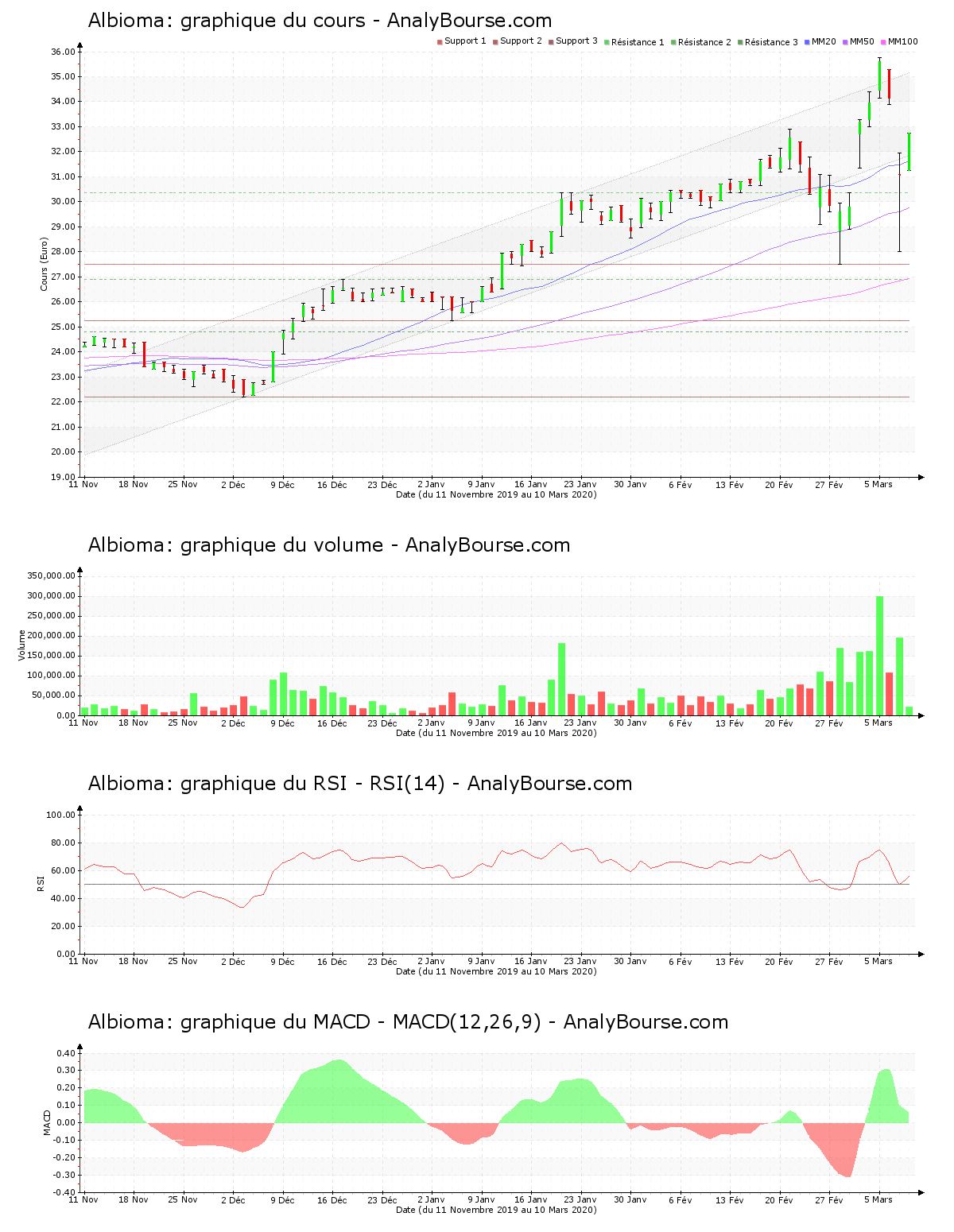
Task: Click the tallest volume bar at 5 Mars
Action: pyautogui.click(x=879, y=656)
